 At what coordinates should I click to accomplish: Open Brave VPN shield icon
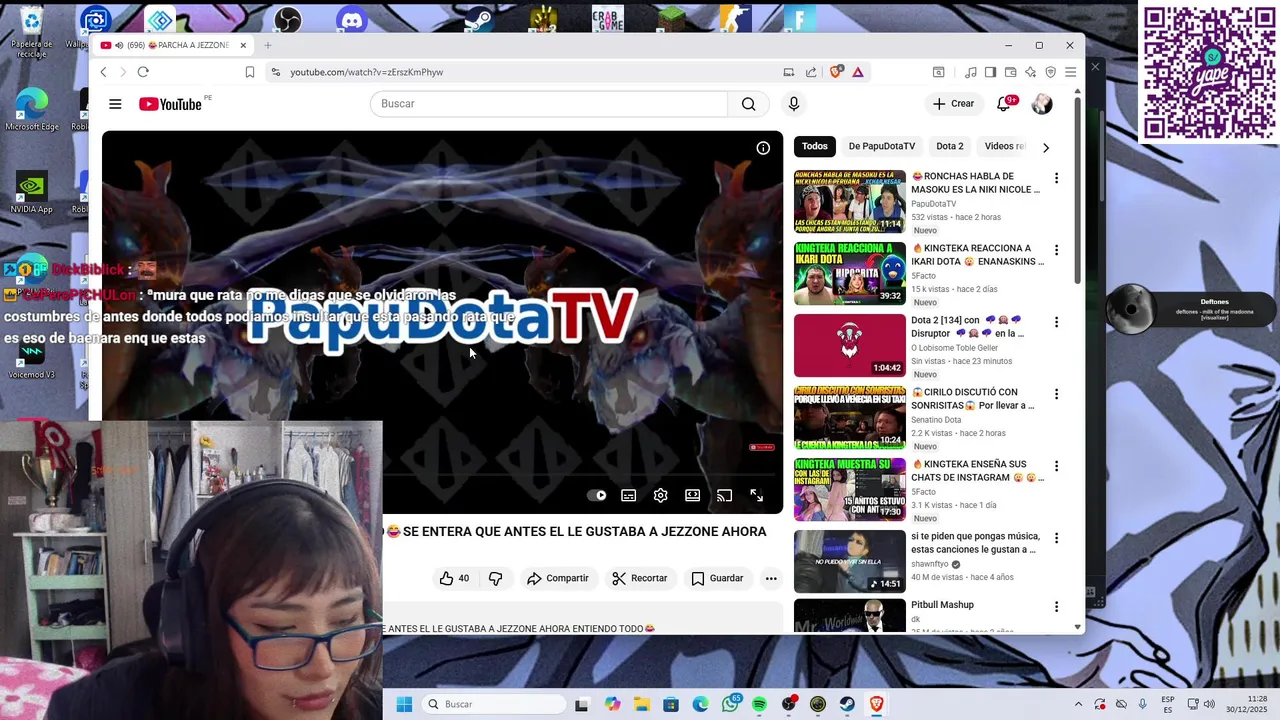[1050, 72]
